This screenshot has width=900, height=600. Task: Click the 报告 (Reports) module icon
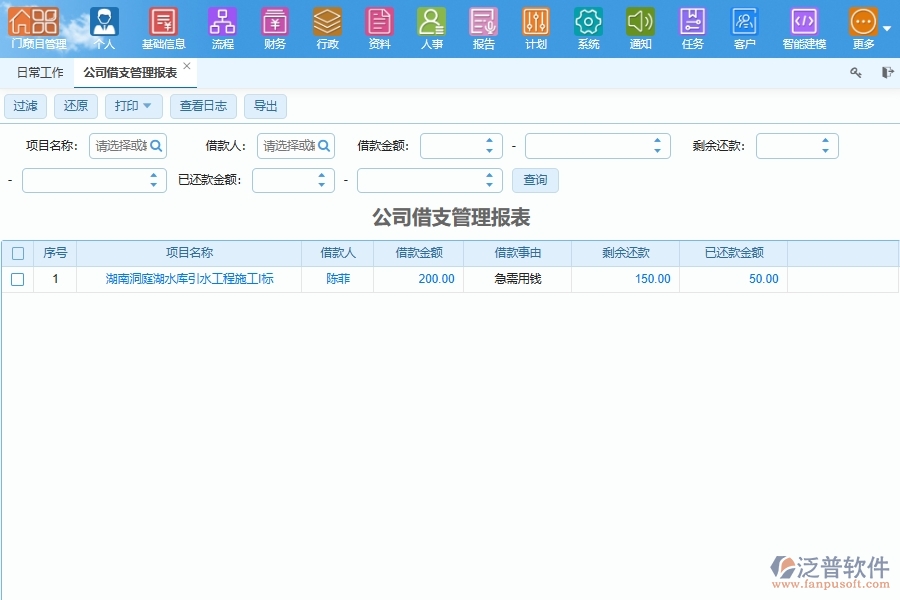click(483, 22)
